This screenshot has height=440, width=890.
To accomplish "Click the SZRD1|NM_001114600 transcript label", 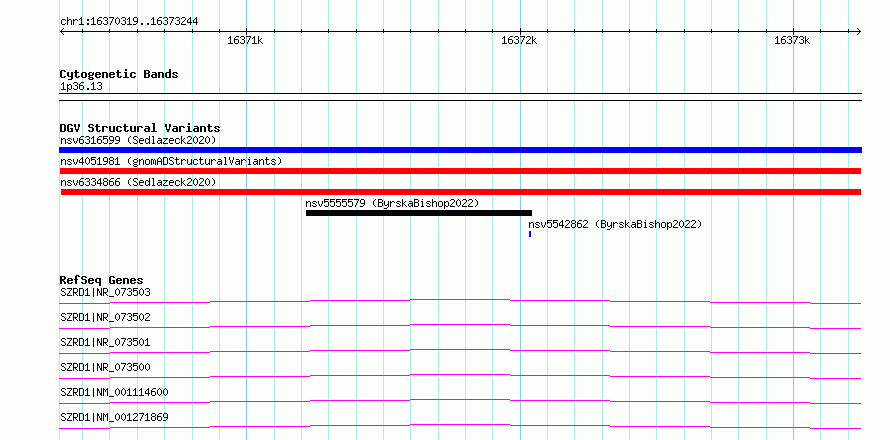I will click(114, 392).
